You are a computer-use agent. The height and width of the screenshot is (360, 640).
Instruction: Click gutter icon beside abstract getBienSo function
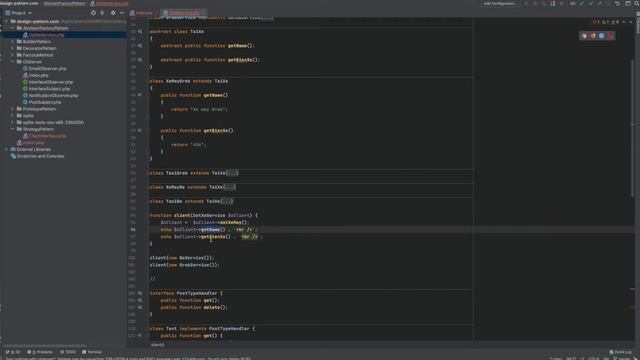pos(140,60)
